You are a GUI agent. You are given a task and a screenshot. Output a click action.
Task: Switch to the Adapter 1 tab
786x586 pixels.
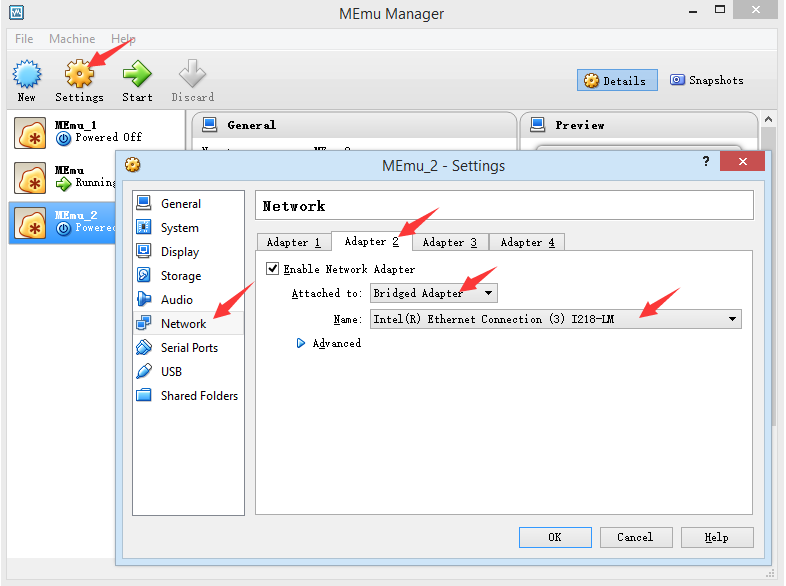click(x=294, y=242)
